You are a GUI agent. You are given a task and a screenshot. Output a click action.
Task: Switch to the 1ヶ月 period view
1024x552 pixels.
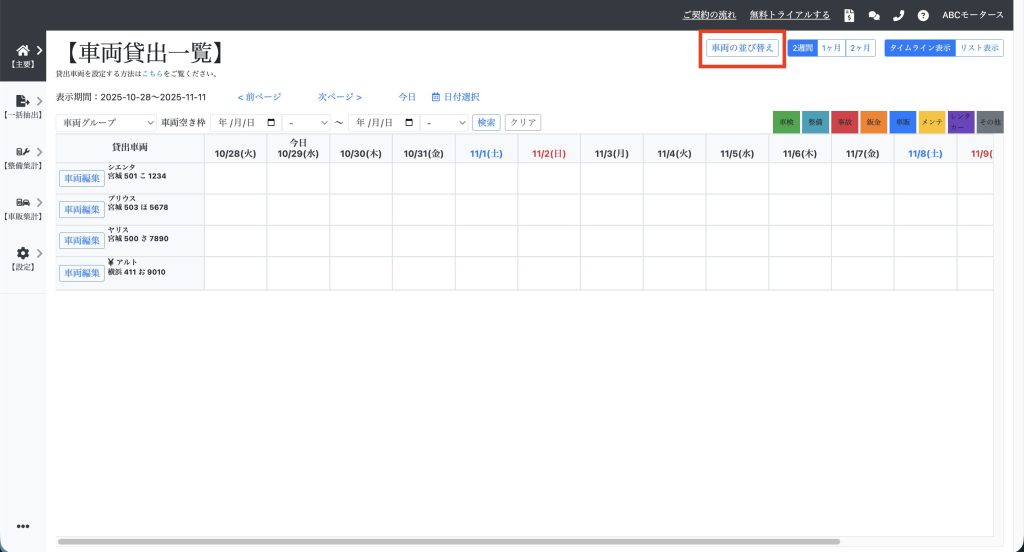831,48
